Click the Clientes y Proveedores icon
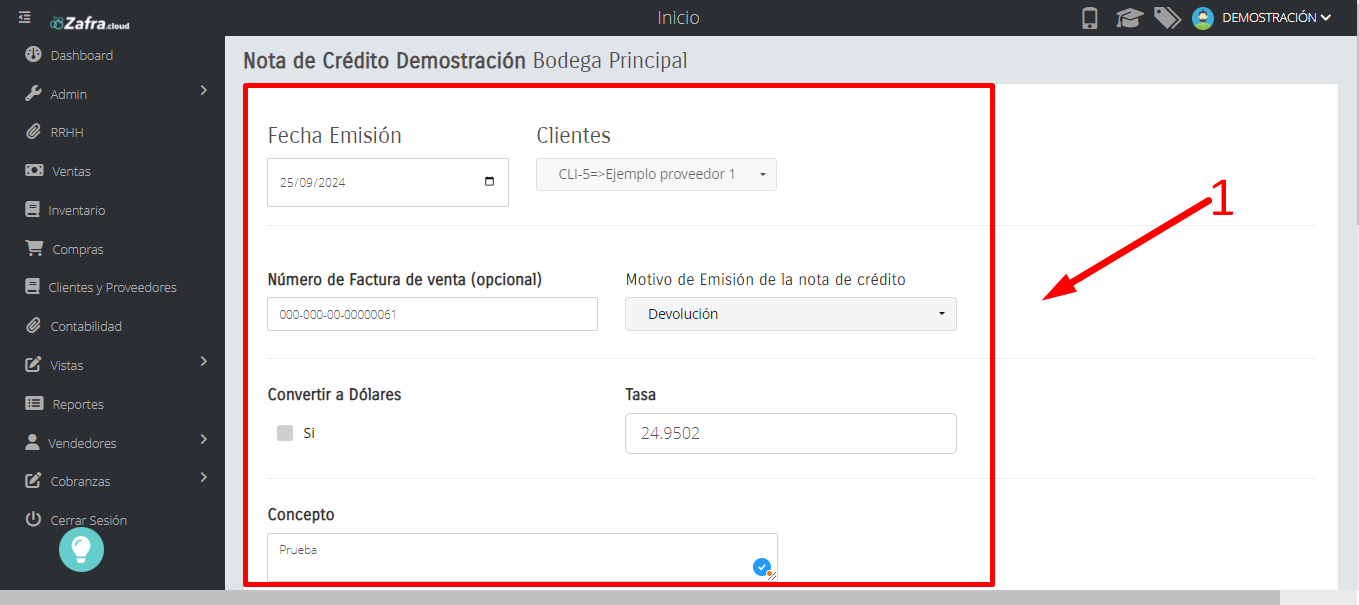The height and width of the screenshot is (605, 1359). click(31, 287)
